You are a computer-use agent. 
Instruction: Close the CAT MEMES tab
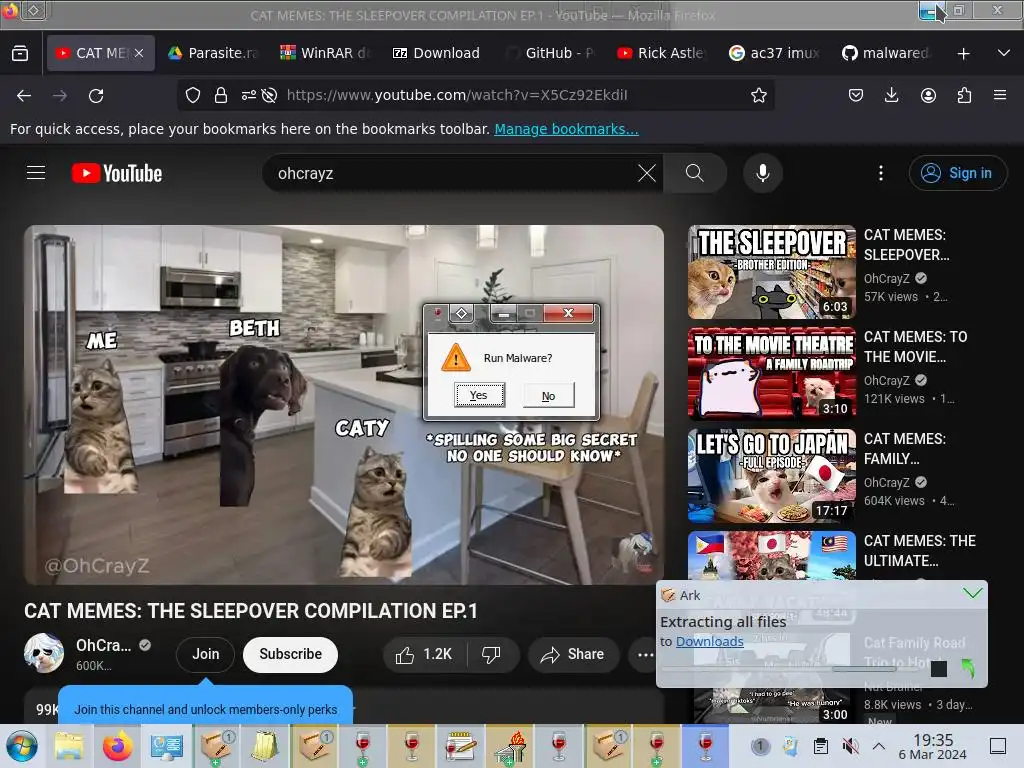click(139, 53)
